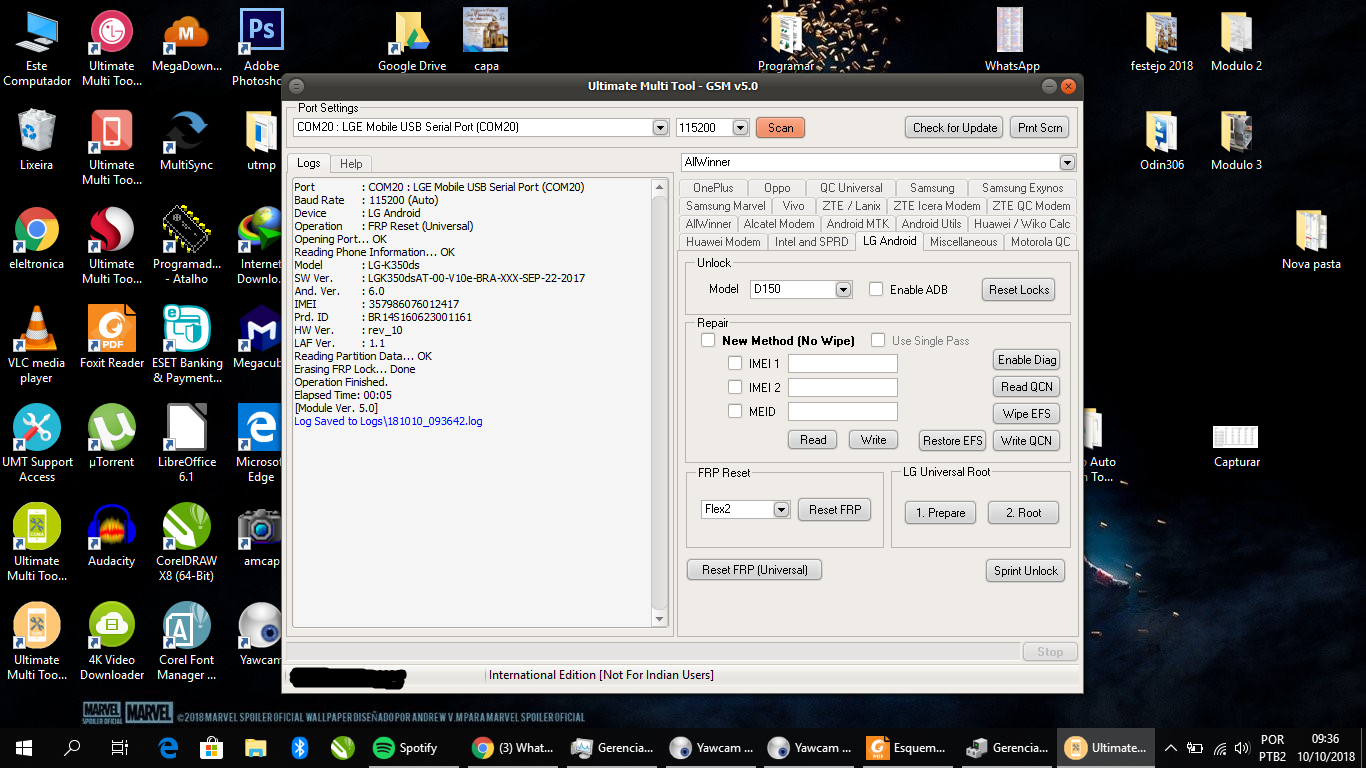
Task: Check the IMEI 1 checkbox
Action: pyautogui.click(x=735, y=363)
